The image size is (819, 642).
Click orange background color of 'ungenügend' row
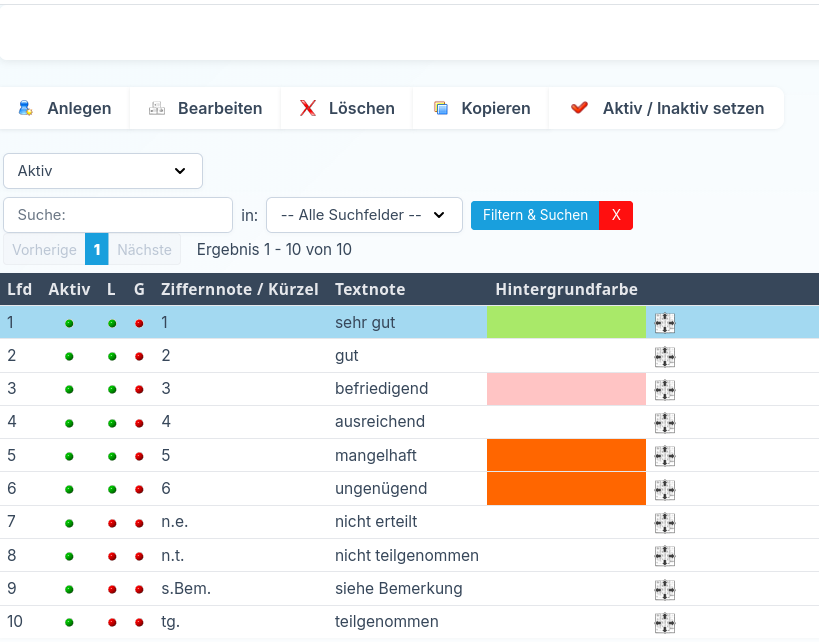tap(566, 489)
